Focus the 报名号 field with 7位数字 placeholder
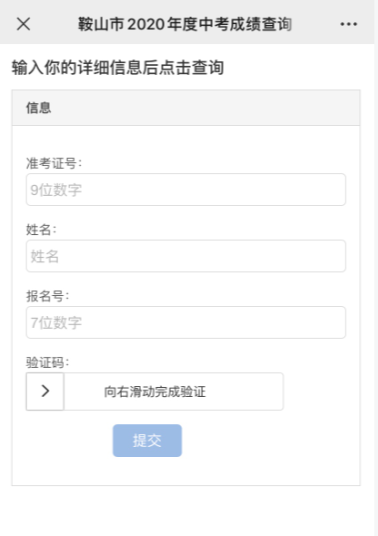This screenshot has width=378, height=536. 186,322
